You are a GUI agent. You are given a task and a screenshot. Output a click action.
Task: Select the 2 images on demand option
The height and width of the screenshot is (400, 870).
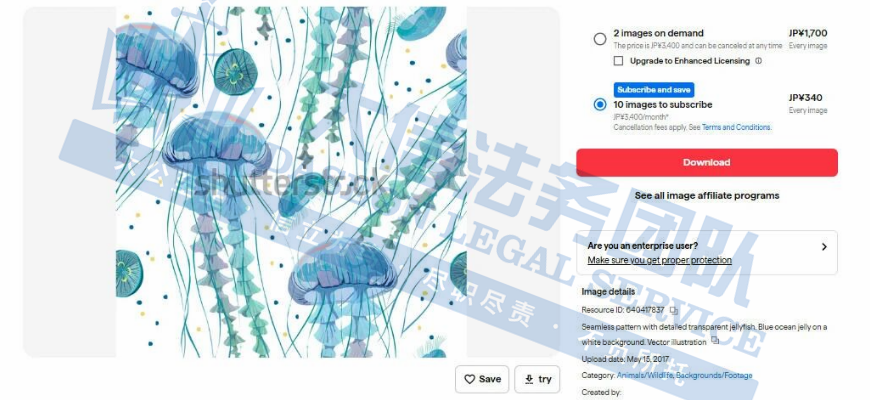point(600,39)
